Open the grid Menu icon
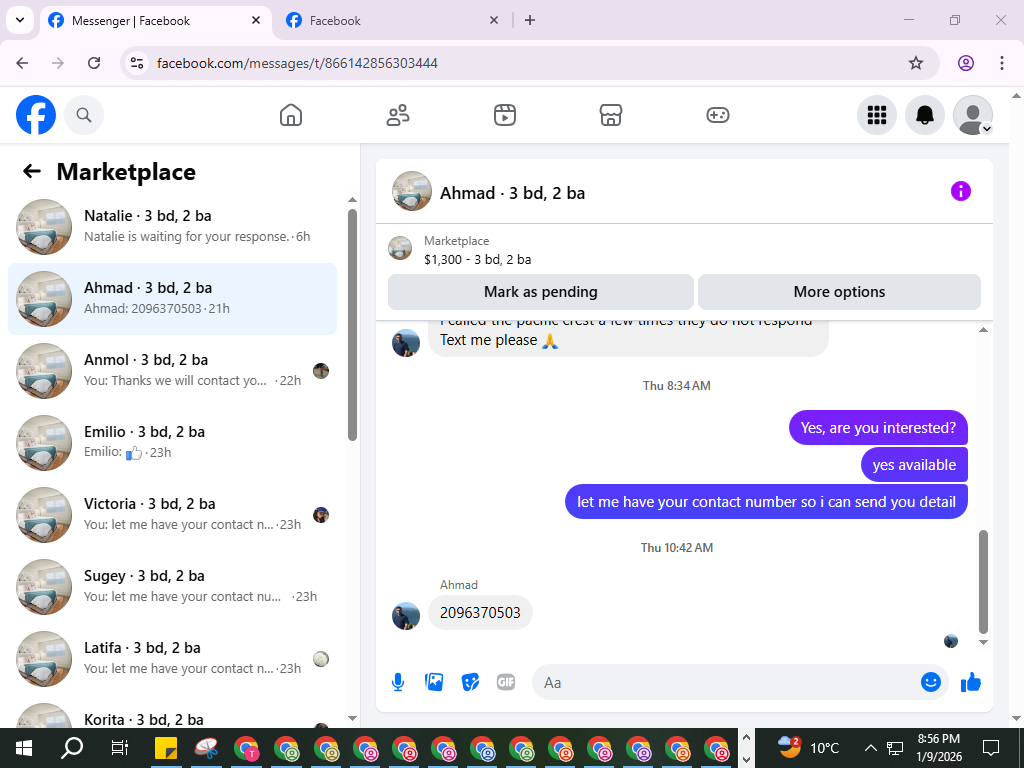The height and width of the screenshot is (768, 1024). point(876,115)
